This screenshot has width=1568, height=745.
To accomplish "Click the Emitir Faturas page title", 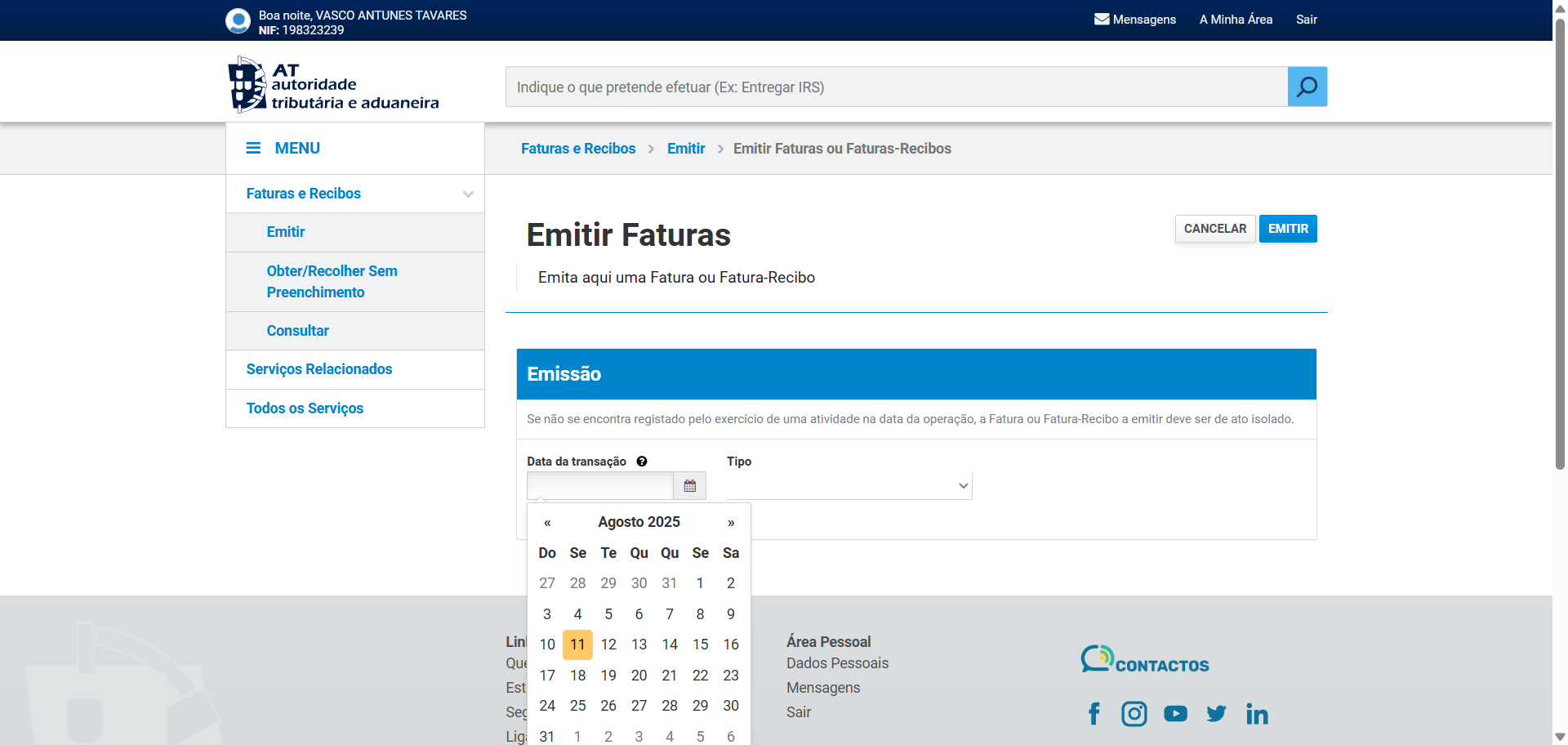I will coord(629,235).
